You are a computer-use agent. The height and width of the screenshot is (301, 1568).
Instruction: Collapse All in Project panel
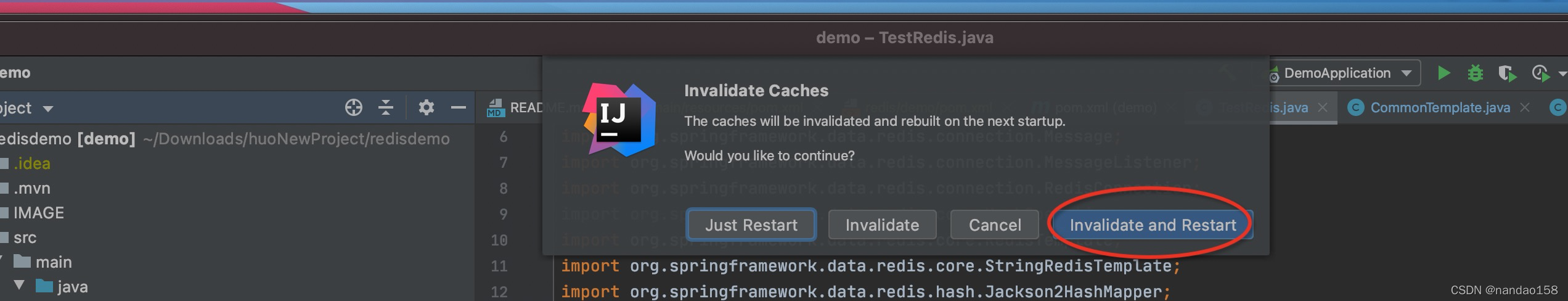pos(386,107)
